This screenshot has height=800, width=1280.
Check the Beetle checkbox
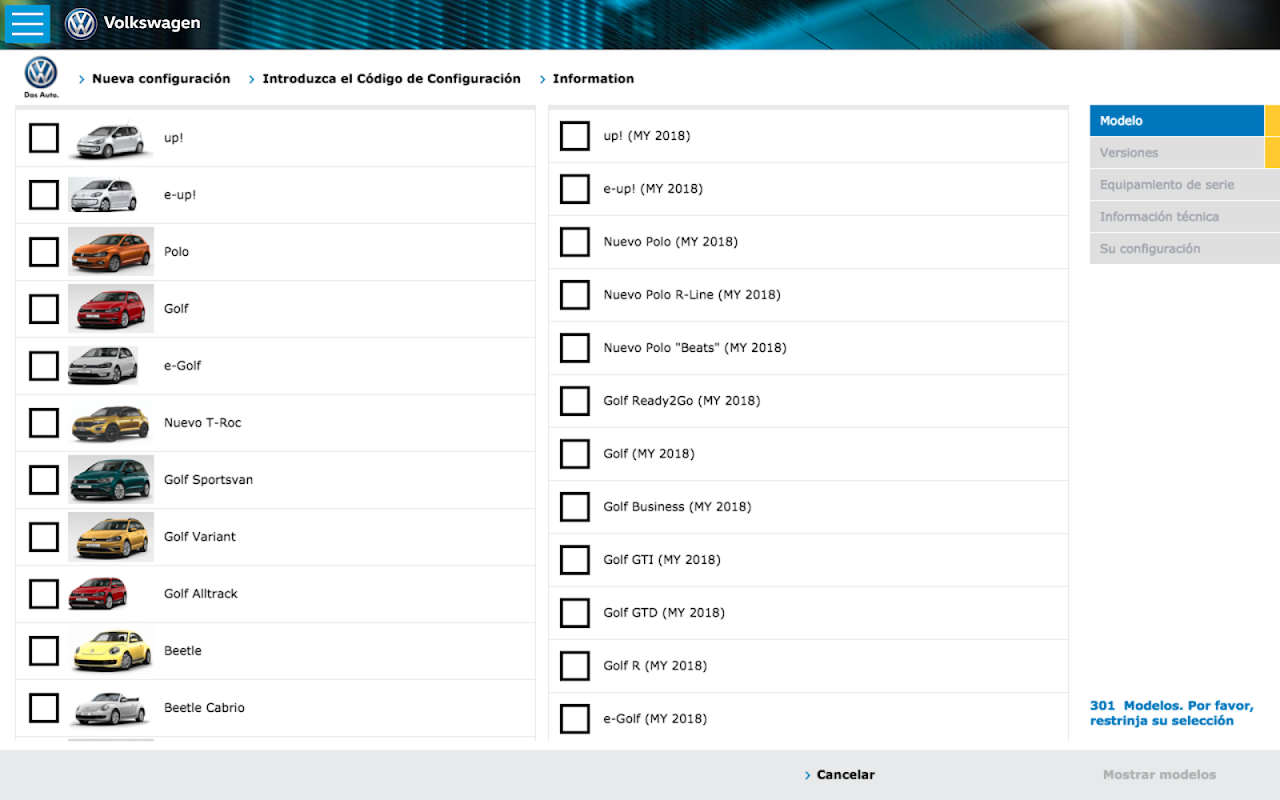click(x=44, y=651)
